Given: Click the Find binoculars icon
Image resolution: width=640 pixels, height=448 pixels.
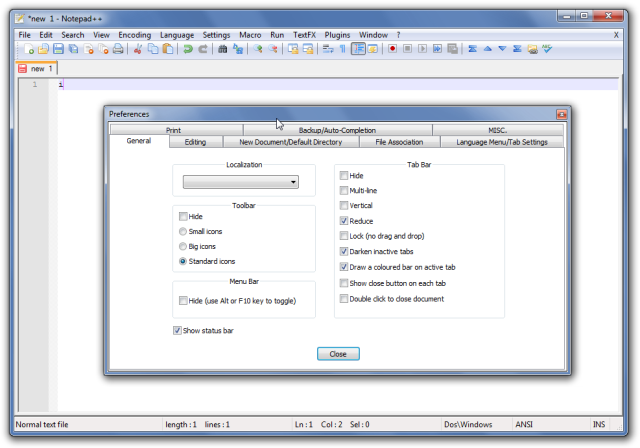Looking at the screenshot, I should [222, 49].
